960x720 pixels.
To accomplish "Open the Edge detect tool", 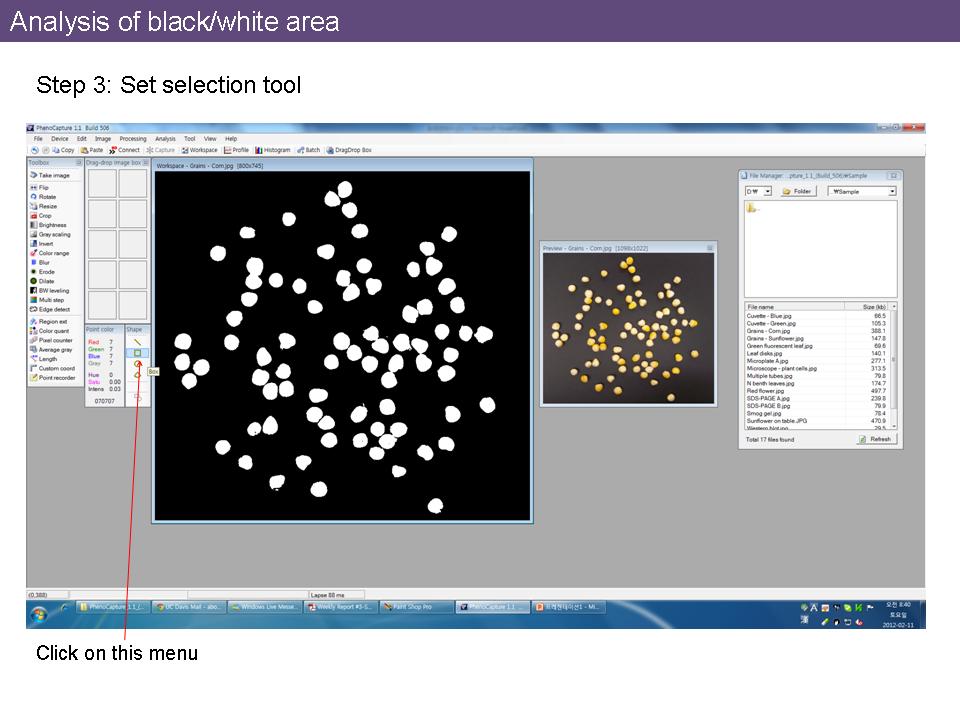I will point(54,309).
